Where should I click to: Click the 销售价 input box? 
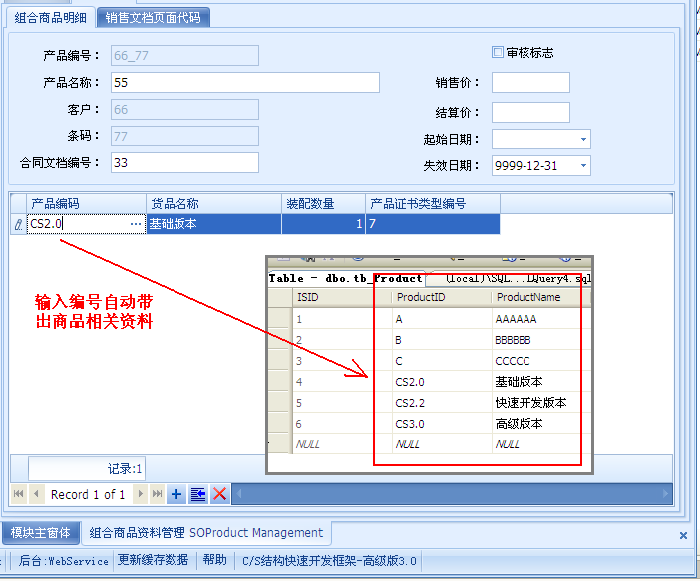(x=530, y=83)
